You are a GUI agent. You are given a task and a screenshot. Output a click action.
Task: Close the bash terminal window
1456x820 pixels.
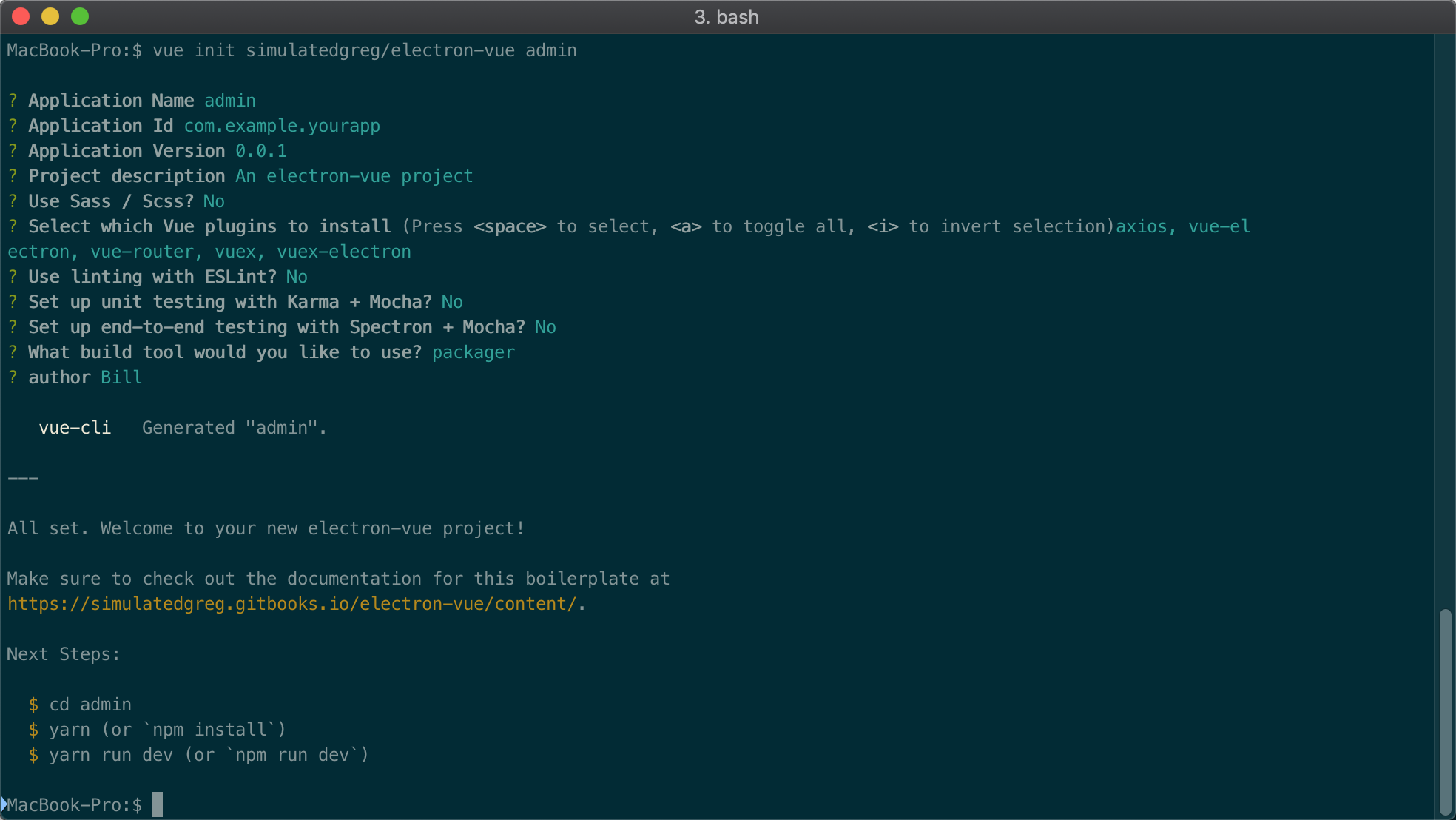click(x=21, y=16)
